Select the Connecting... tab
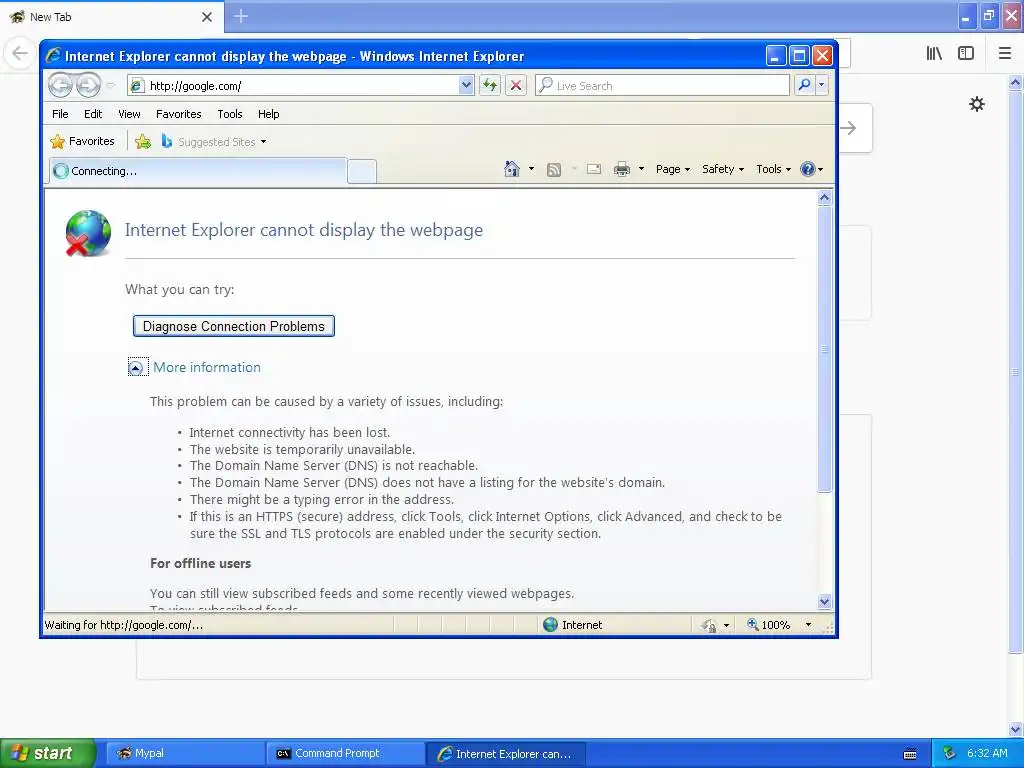 point(198,171)
